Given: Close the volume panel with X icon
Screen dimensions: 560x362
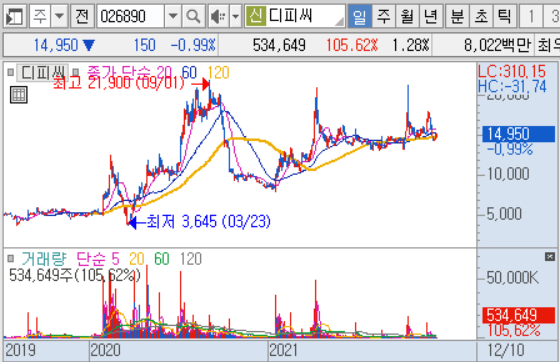Looking at the screenshot, I should click(x=550, y=257).
